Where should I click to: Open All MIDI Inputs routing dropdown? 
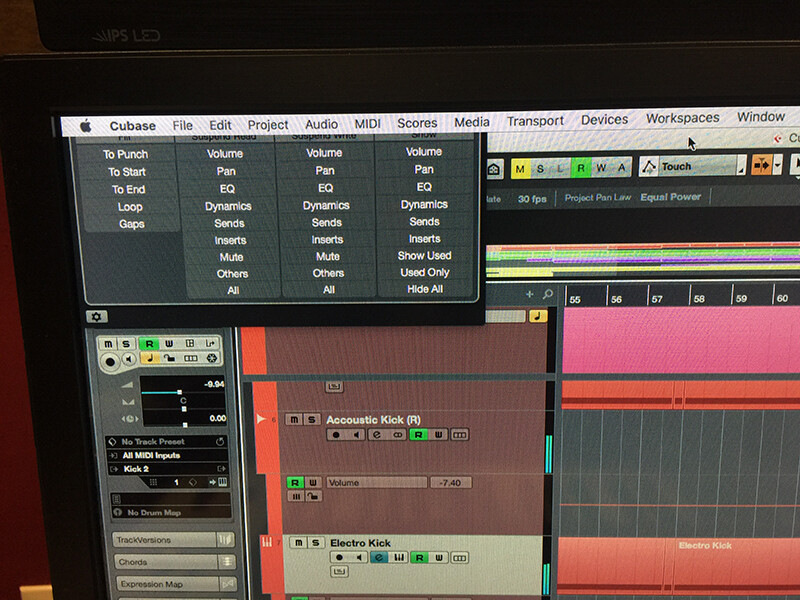click(167, 456)
